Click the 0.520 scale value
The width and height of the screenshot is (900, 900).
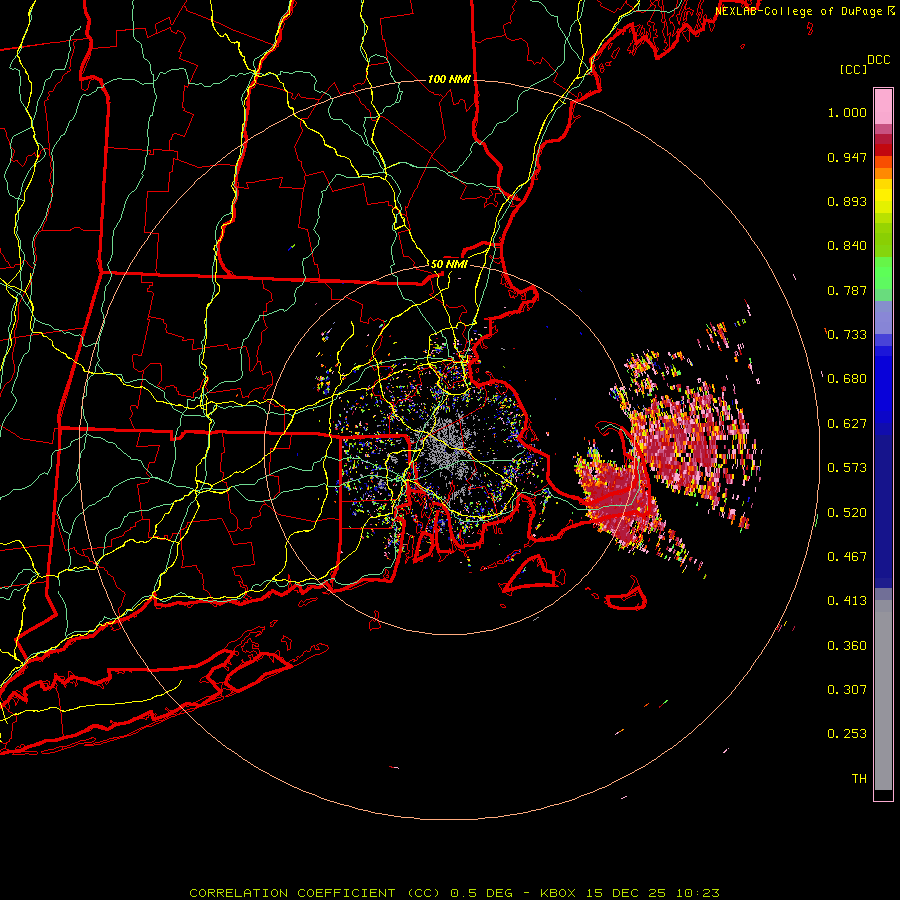click(x=847, y=513)
